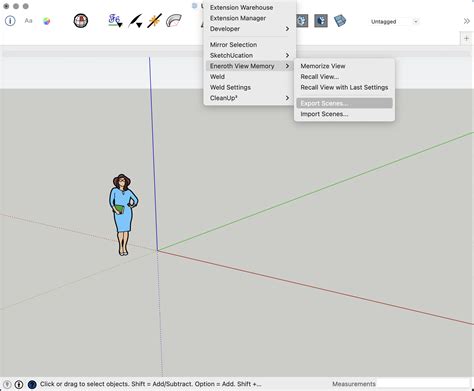This screenshot has width=474, height=391.
Task: Click the person-credit icon in status bar
Action: tap(19, 384)
